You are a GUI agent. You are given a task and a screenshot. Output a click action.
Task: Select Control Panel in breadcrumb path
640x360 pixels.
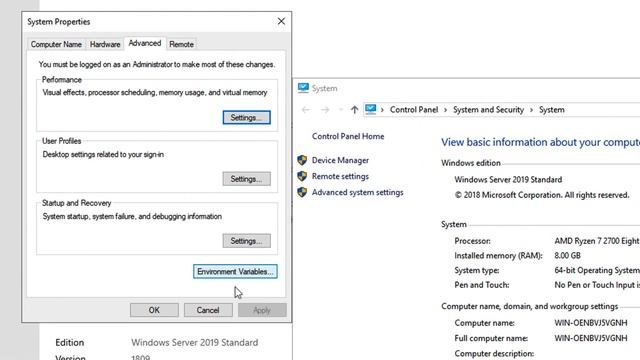[414, 110]
